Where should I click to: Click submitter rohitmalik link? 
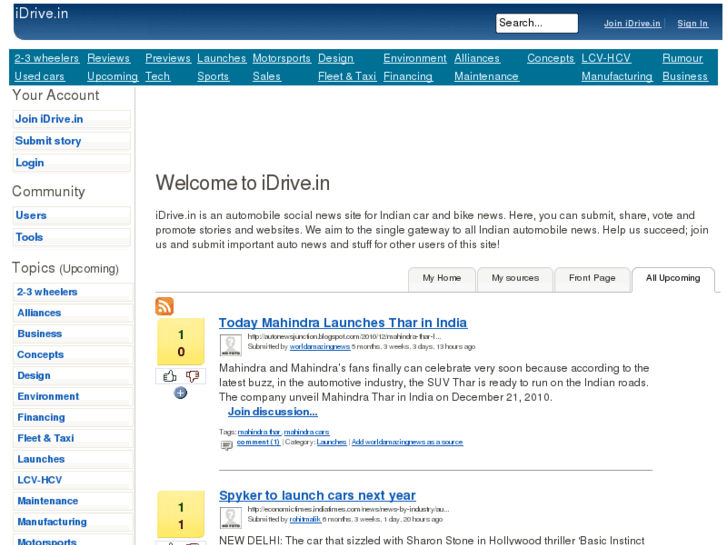(305, 519)
